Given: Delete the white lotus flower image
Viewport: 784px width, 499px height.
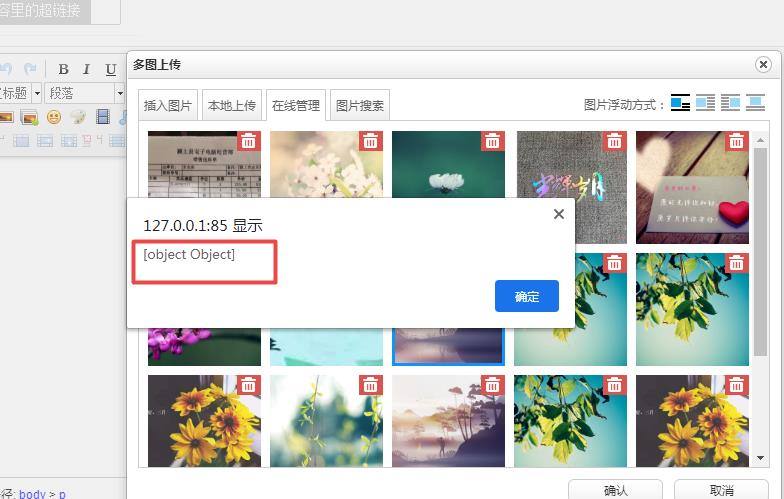Looking at the screenshot, I should click(492, 142).
